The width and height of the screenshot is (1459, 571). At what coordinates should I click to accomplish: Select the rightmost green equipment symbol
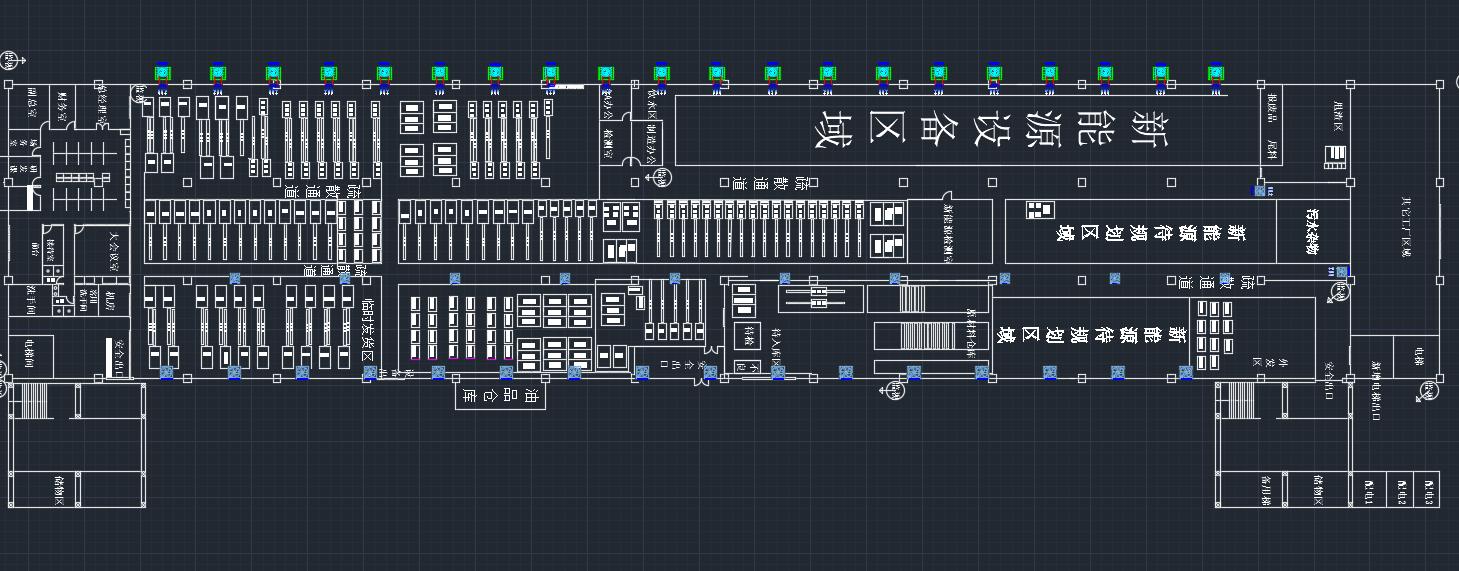(1216, 72)
